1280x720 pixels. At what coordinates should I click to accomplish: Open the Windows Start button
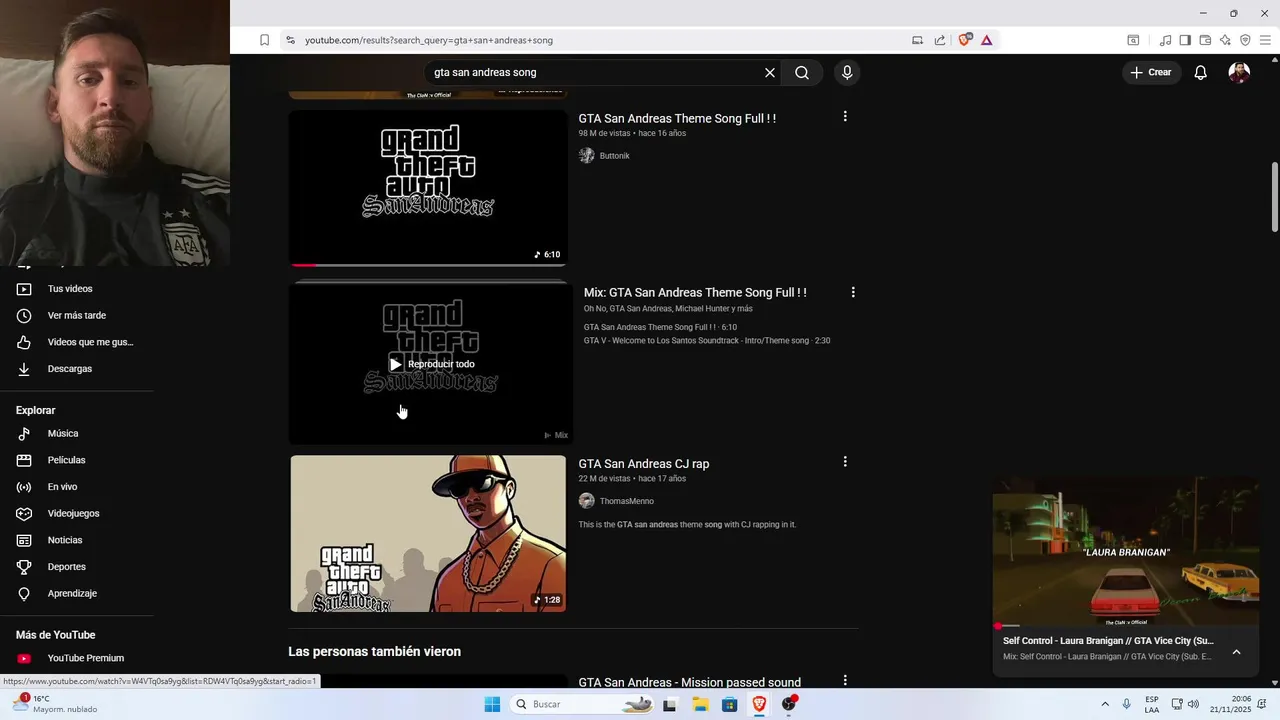coord(492,704)
